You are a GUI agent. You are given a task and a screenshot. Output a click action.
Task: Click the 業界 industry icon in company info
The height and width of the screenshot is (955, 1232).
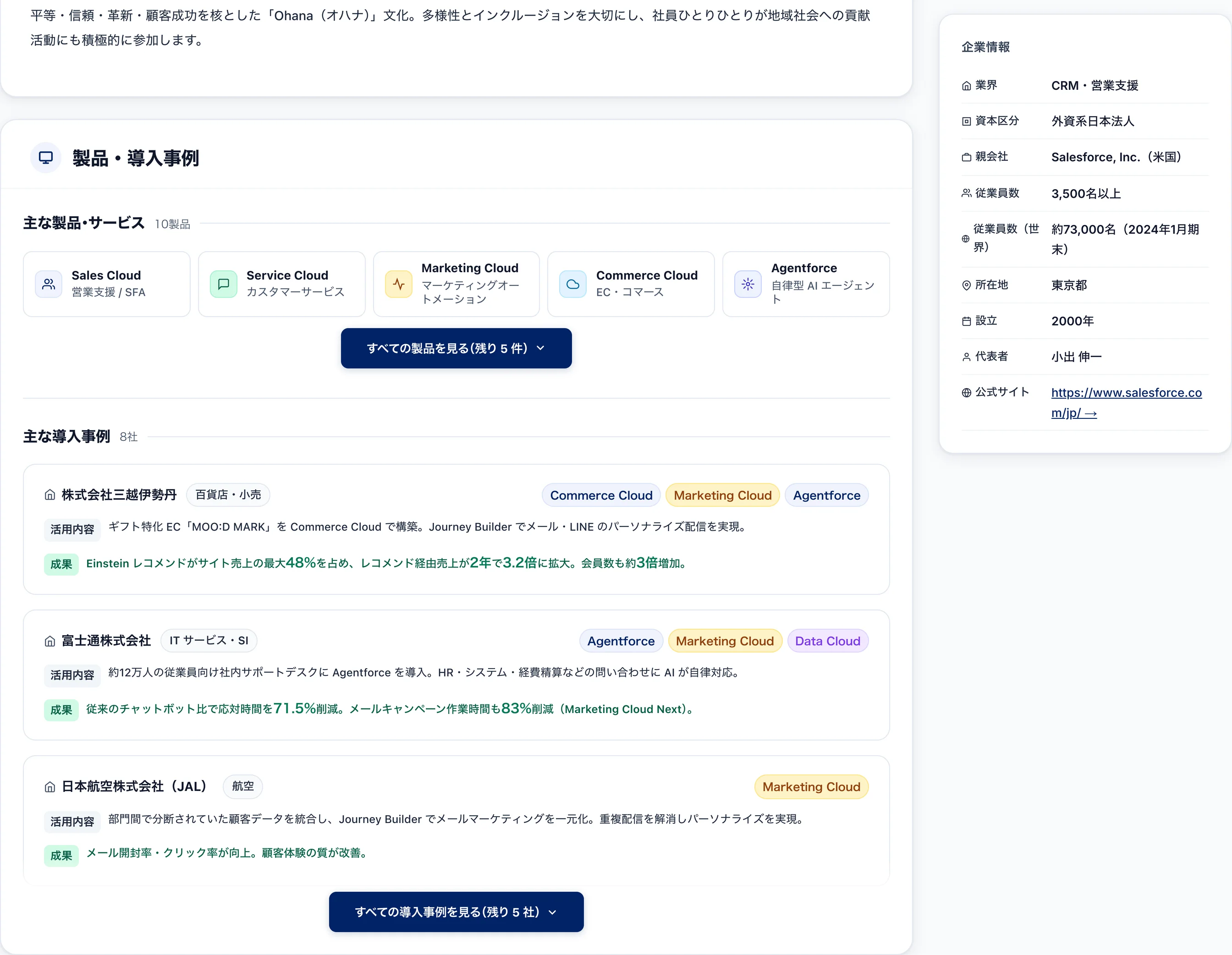[966, 86]
